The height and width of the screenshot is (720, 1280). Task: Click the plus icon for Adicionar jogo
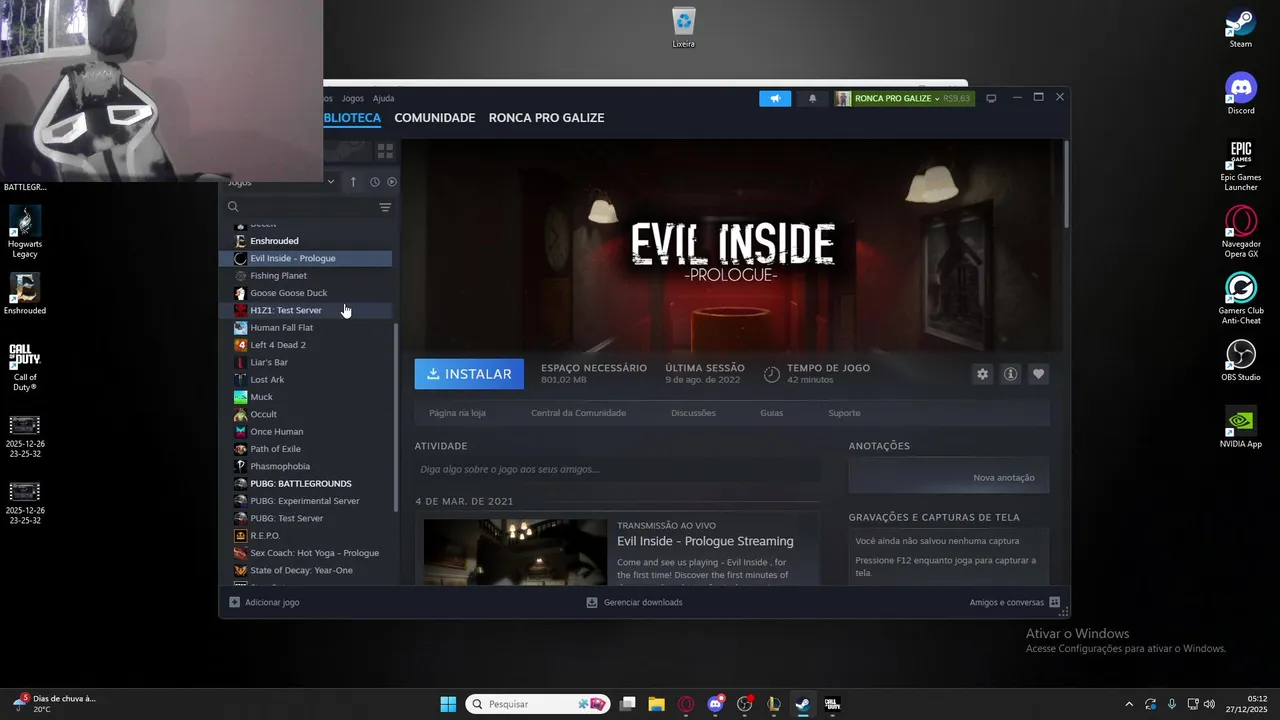pyautogui.click(x=235, y=602)
